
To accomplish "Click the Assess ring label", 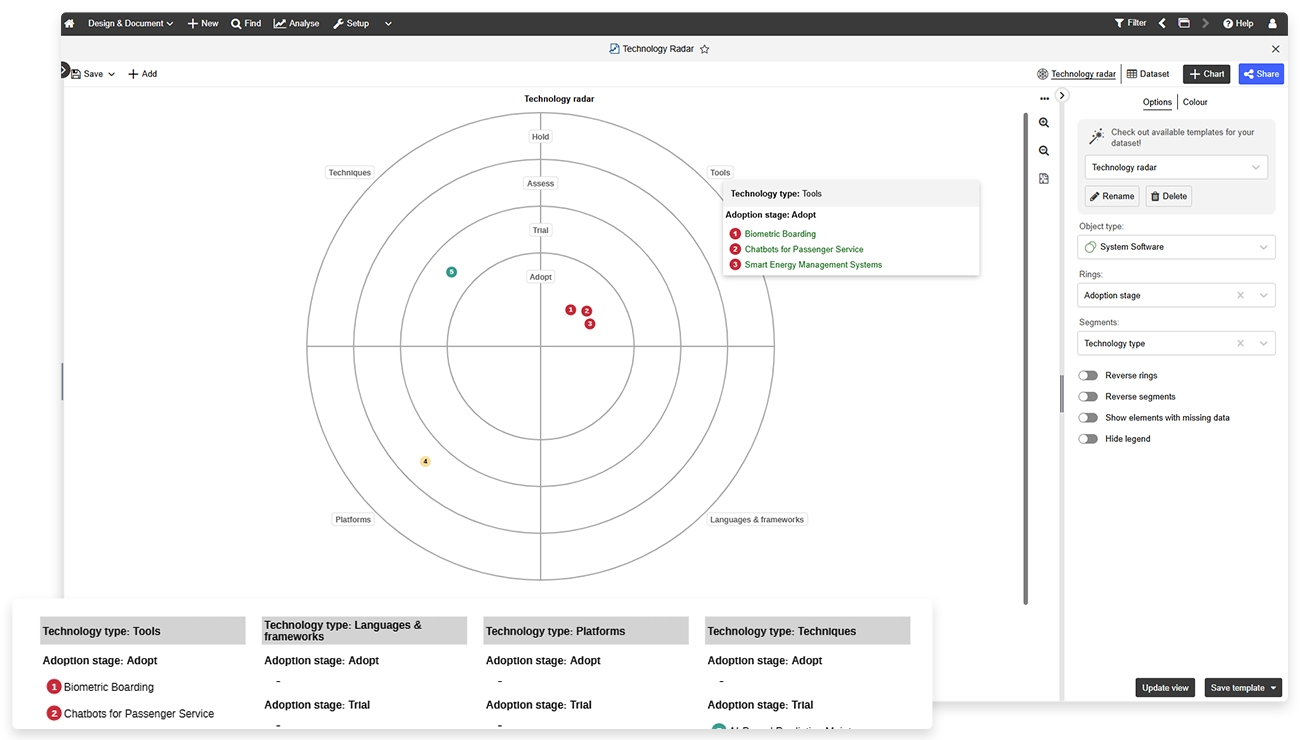I will point(540,184).
